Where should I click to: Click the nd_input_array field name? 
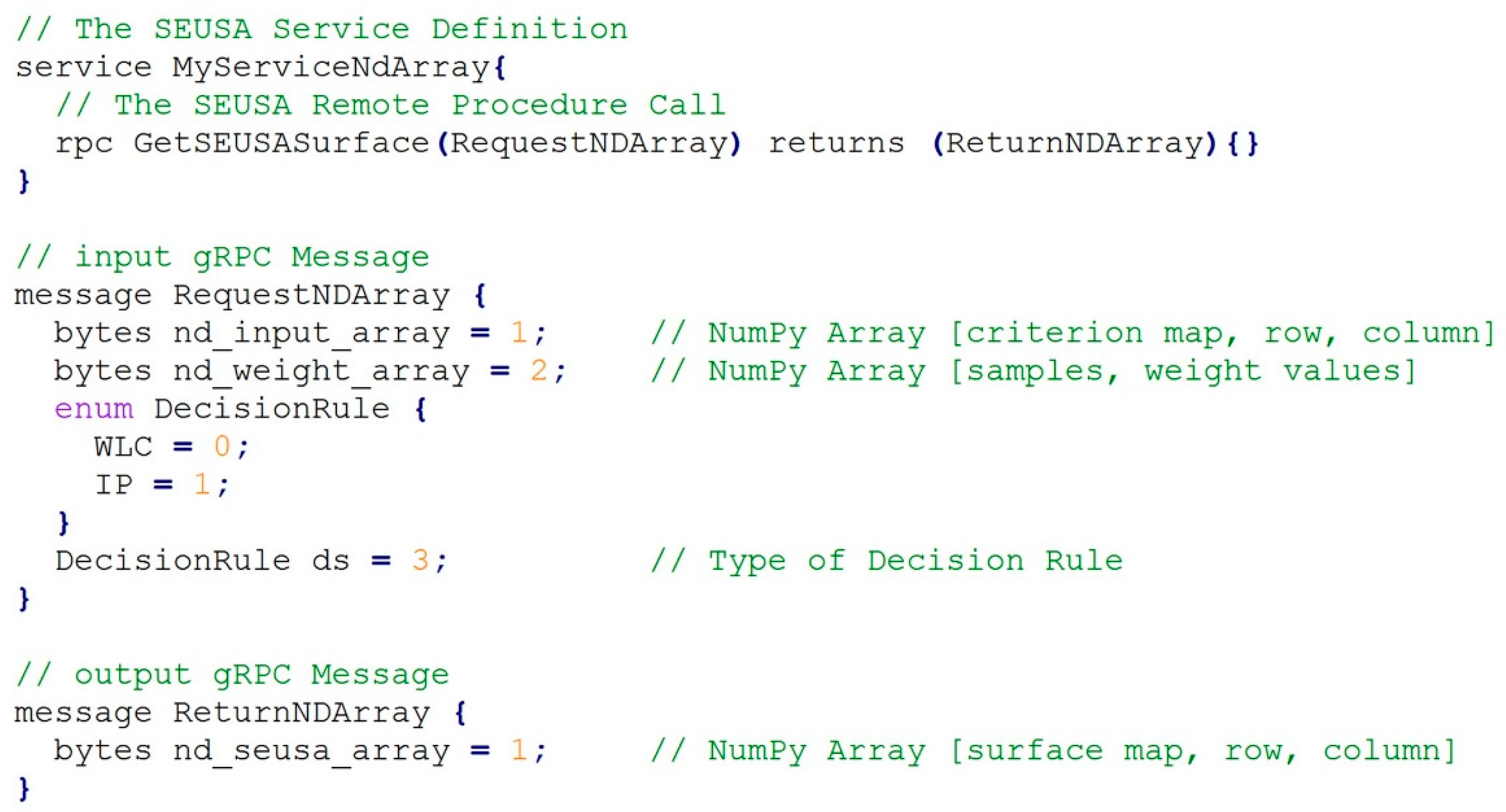(x=311, y=333)
